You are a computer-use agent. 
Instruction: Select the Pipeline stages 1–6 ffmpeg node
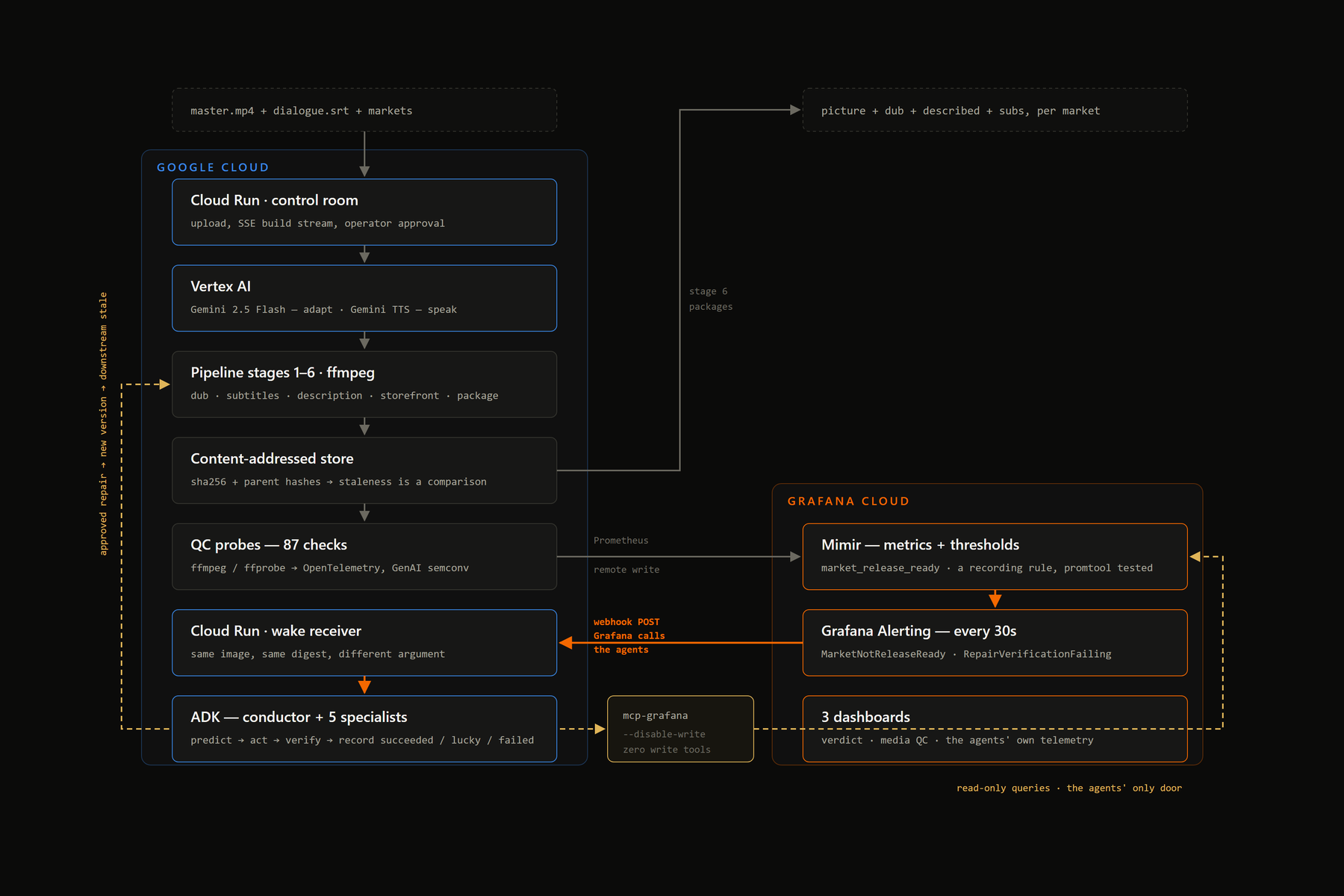pyautogui.click(x=364, y=385)
